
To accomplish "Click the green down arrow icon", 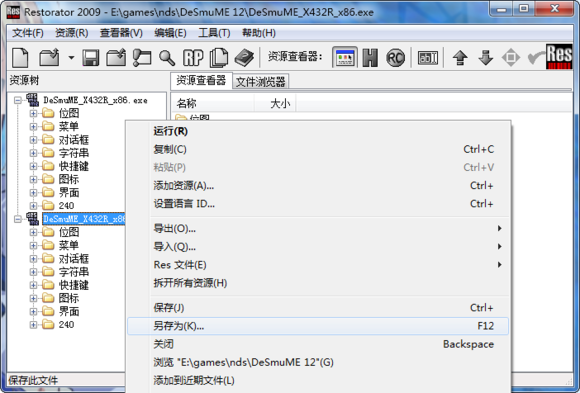I will tap(485, 58).
